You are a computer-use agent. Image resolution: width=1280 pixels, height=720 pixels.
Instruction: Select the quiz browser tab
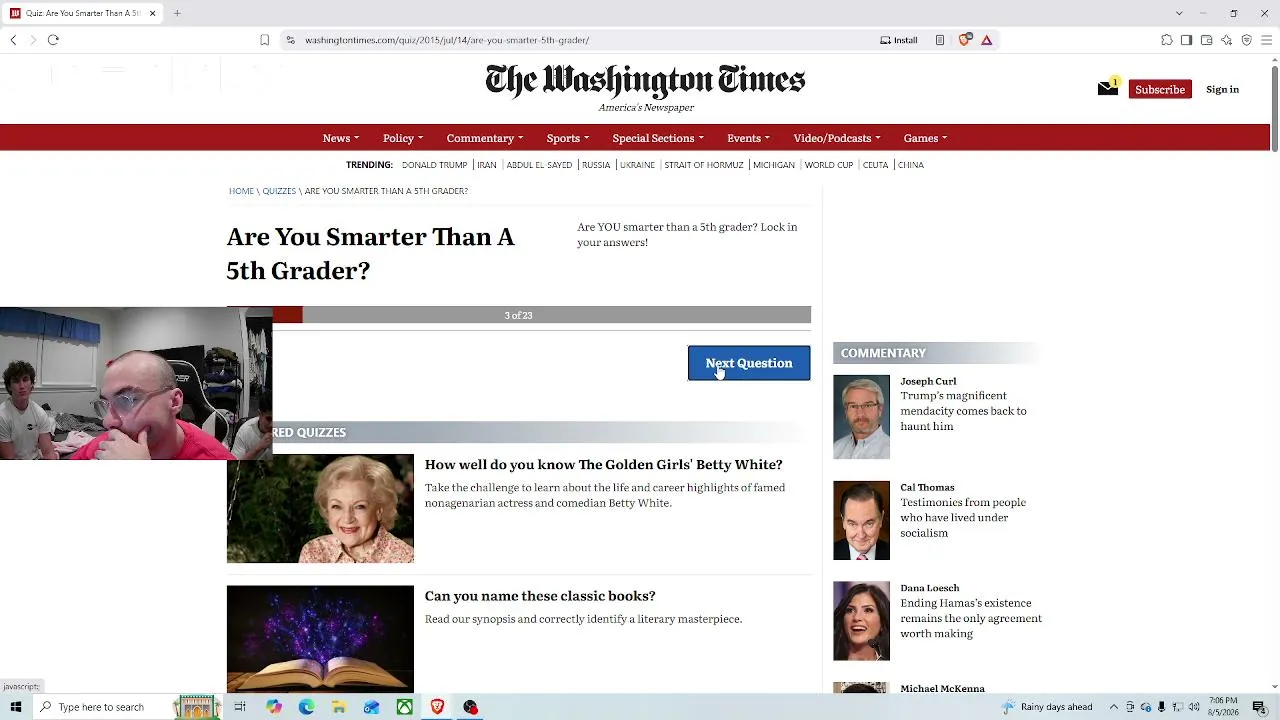click(83, 13)
